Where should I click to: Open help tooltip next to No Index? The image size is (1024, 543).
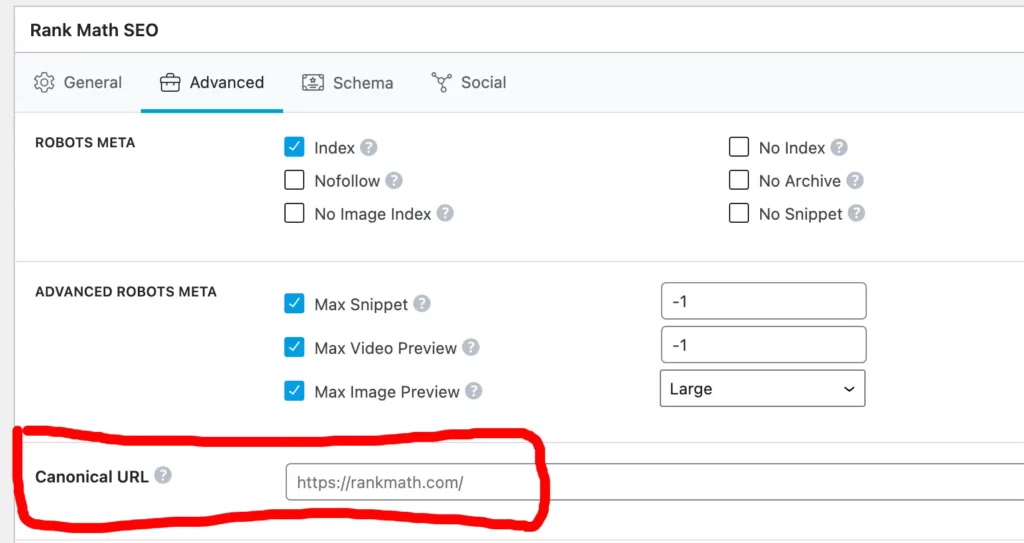(839, 147)
